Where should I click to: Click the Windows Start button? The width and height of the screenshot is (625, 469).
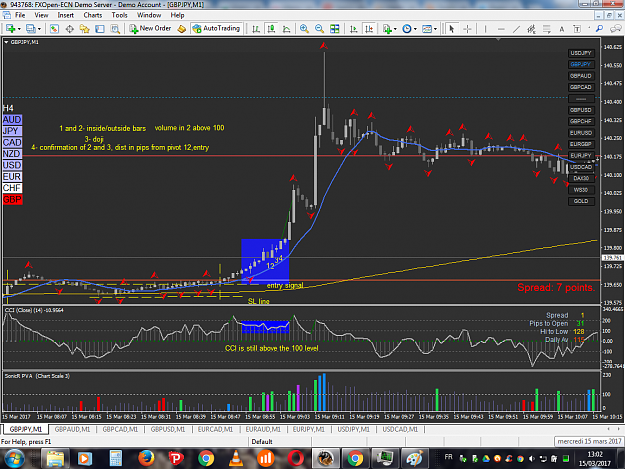[14, 459]
